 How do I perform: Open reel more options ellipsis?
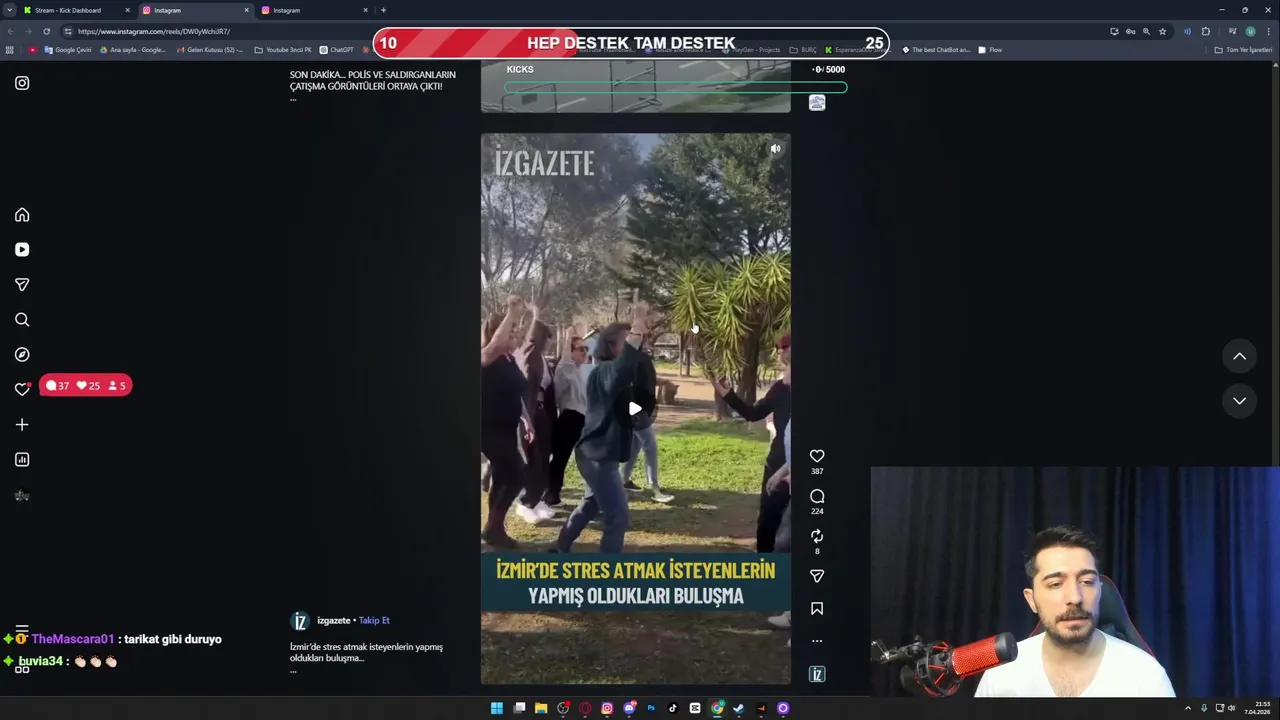817,641
